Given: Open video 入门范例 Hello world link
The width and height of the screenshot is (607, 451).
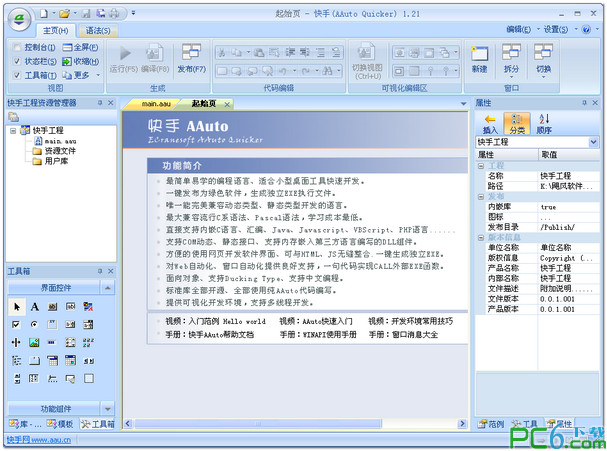Looking at the screenshot, I should coord(216,321).
